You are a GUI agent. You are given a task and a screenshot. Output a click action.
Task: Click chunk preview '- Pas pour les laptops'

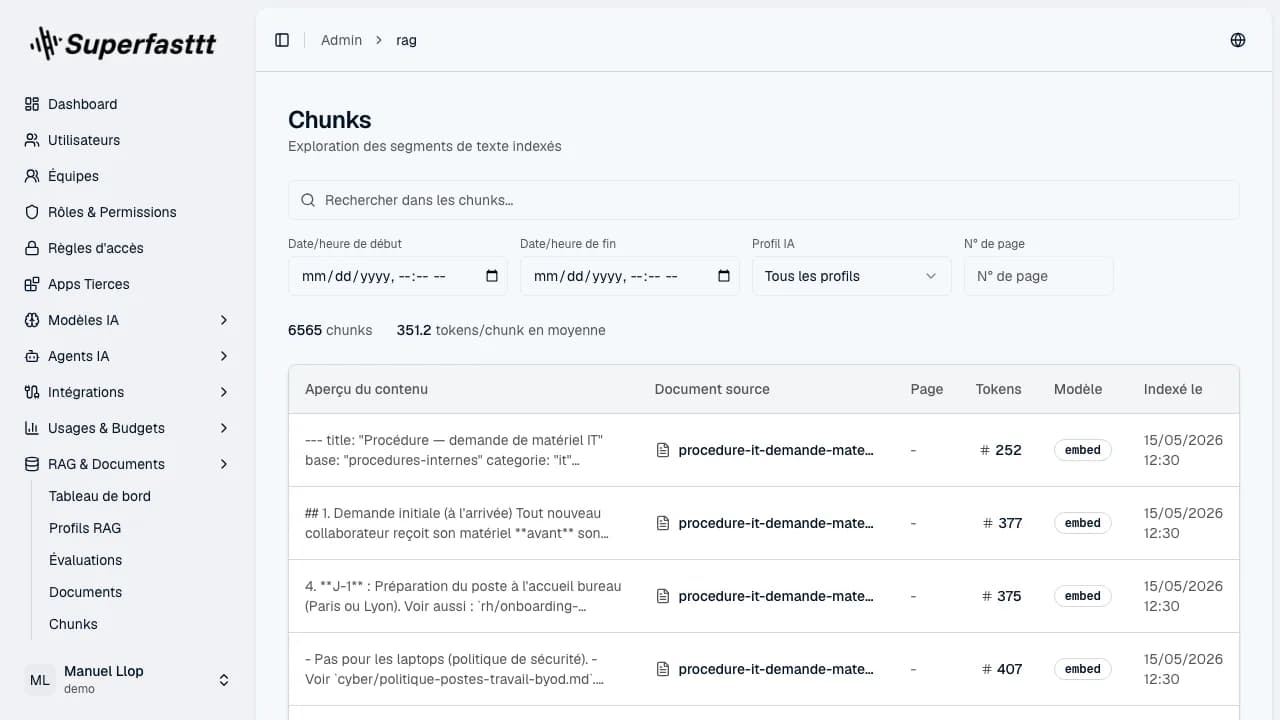pyautogui.click(x=454, y=669)
